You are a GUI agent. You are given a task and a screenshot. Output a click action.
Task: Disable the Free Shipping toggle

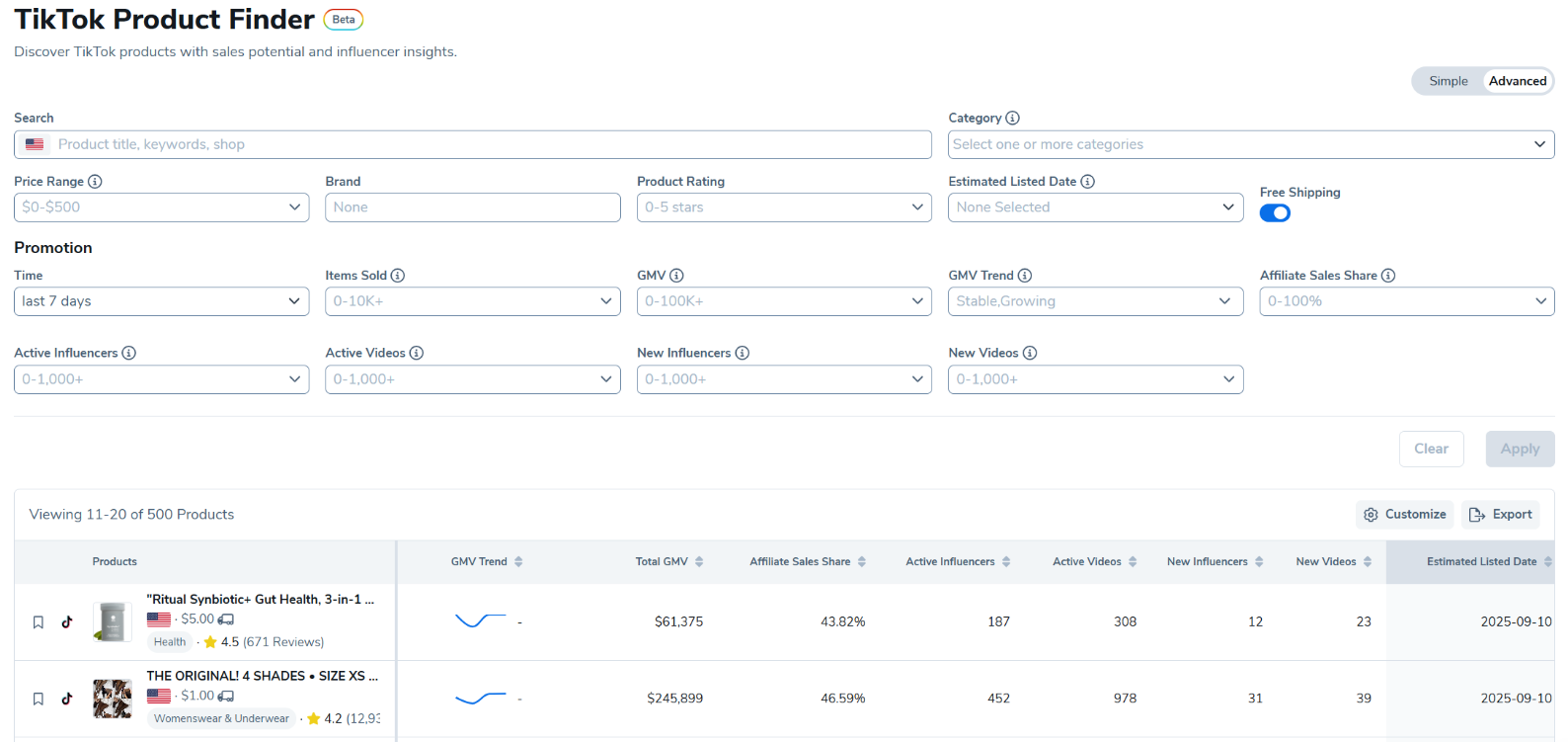(1275, 213)
